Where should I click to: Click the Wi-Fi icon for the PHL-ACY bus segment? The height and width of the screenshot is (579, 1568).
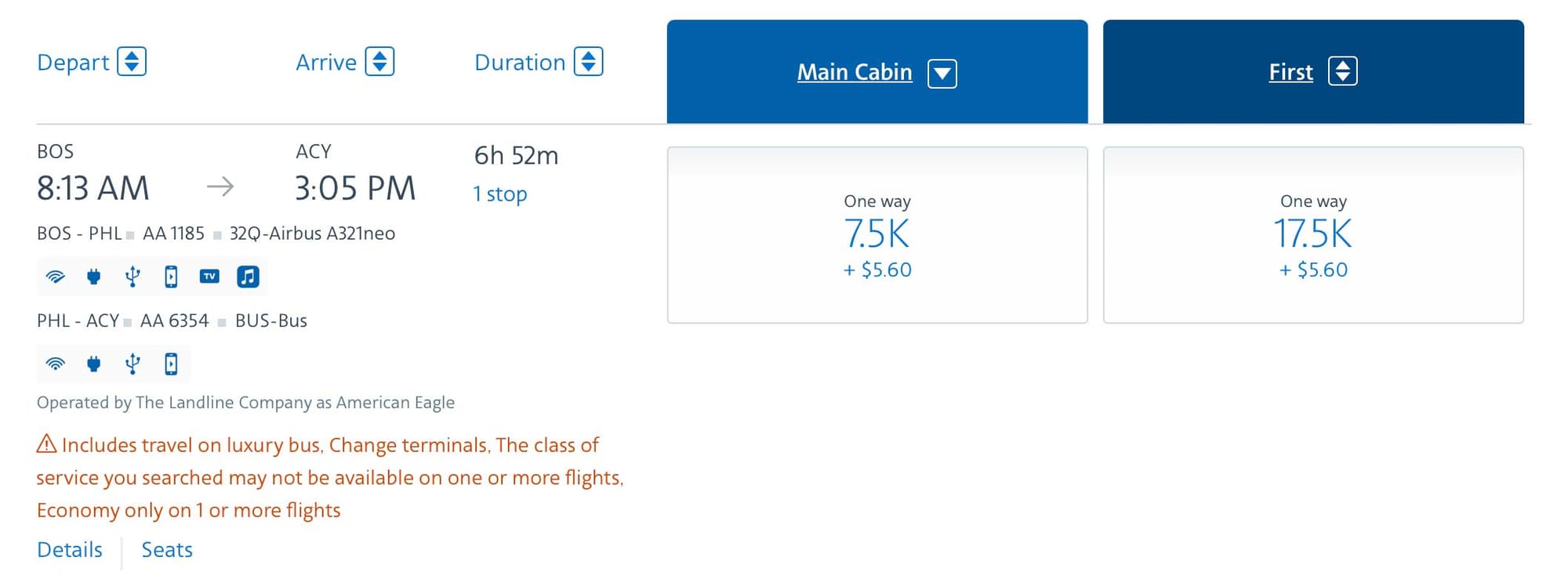(x=53, y=363)
